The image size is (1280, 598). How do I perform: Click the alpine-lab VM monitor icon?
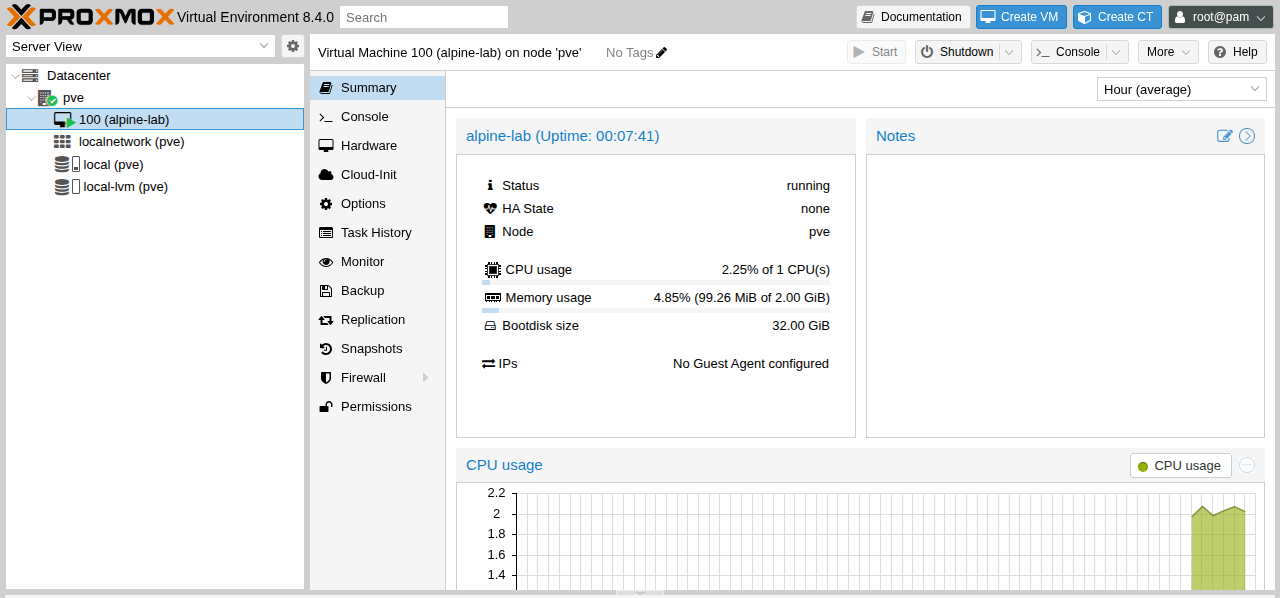point(64,119)
